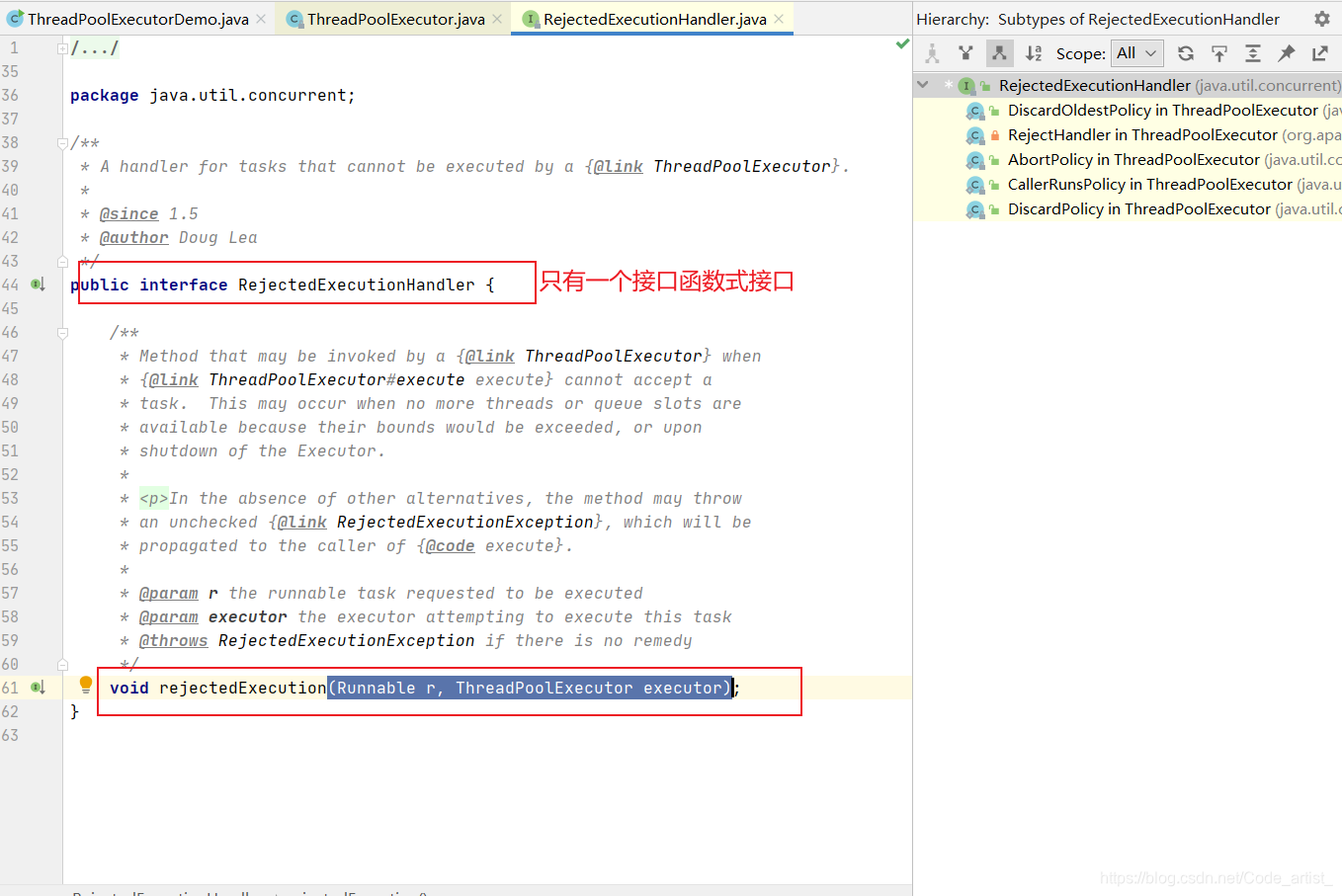Image resolution: width=1342 pixels, height=896 pixels.
Task: Close the ThreadPoolExecutor.java tab
Action: coord(497,19)
